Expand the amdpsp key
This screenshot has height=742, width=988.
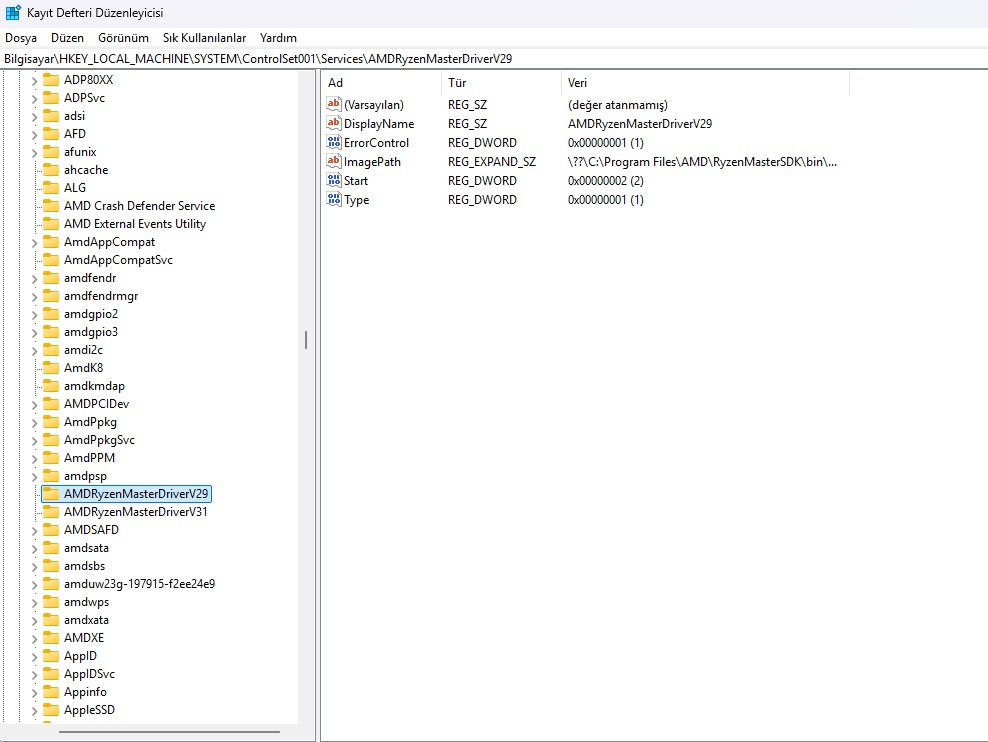35,477
